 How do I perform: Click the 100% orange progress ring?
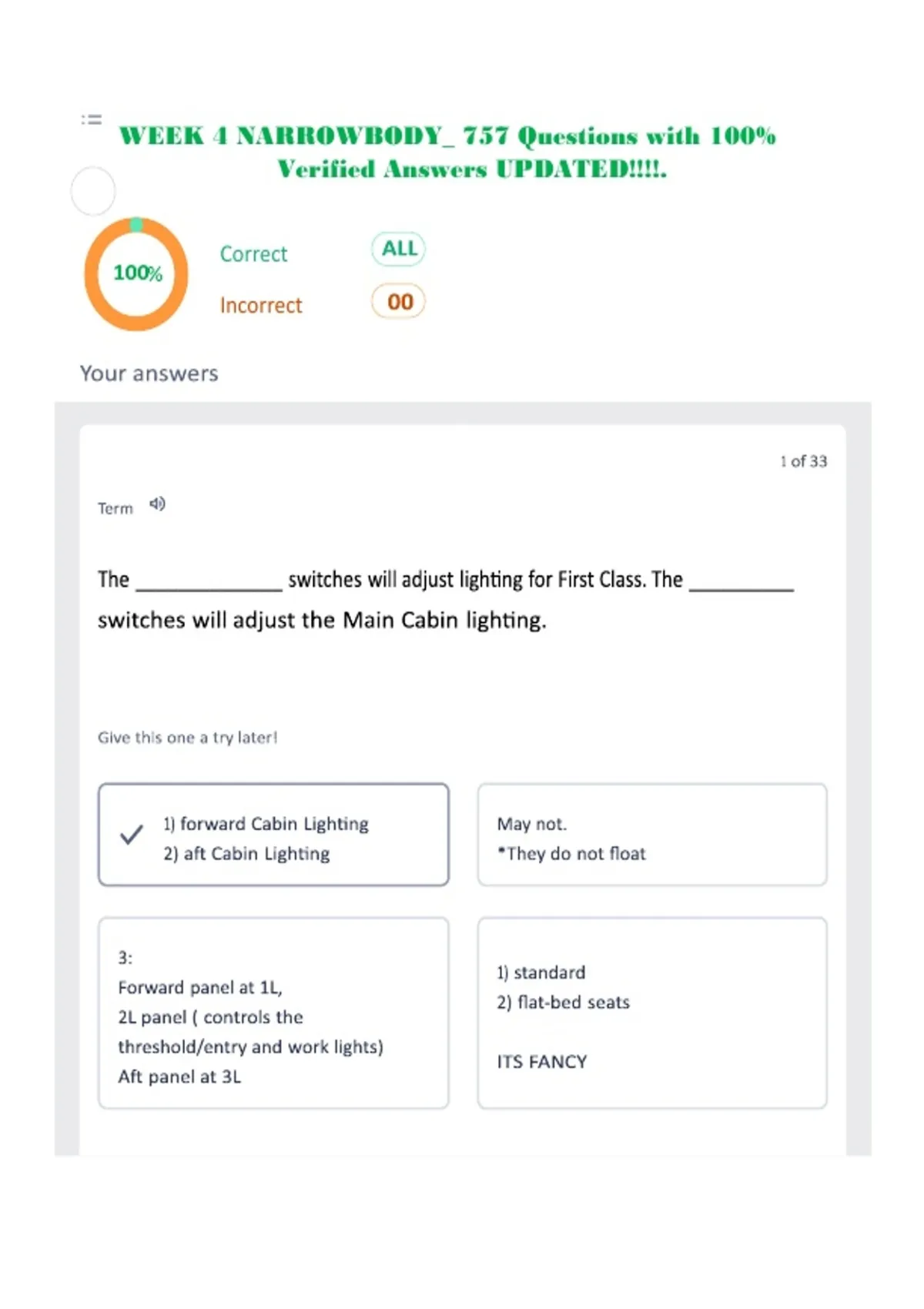(136, 273)
